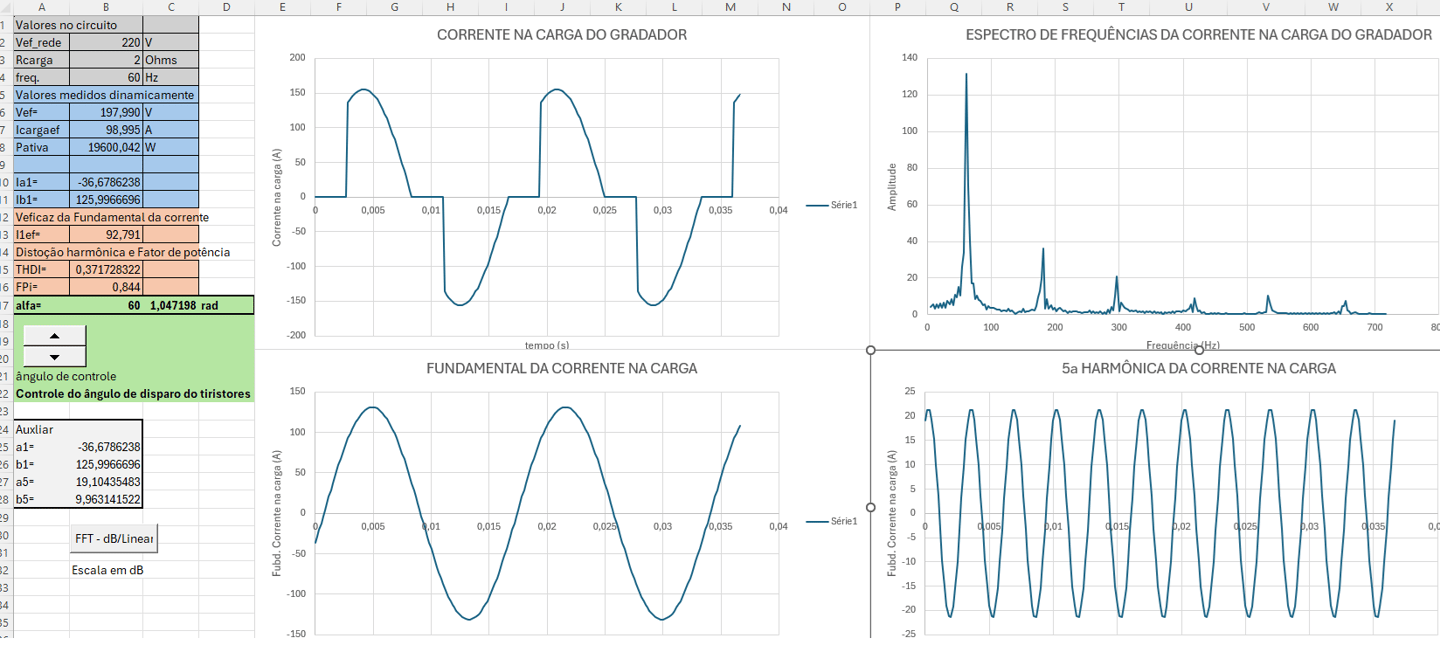Click Série1 legend of fundamental chart
This screenshot has width=1440, height=648.
click(x=831, y=521)
